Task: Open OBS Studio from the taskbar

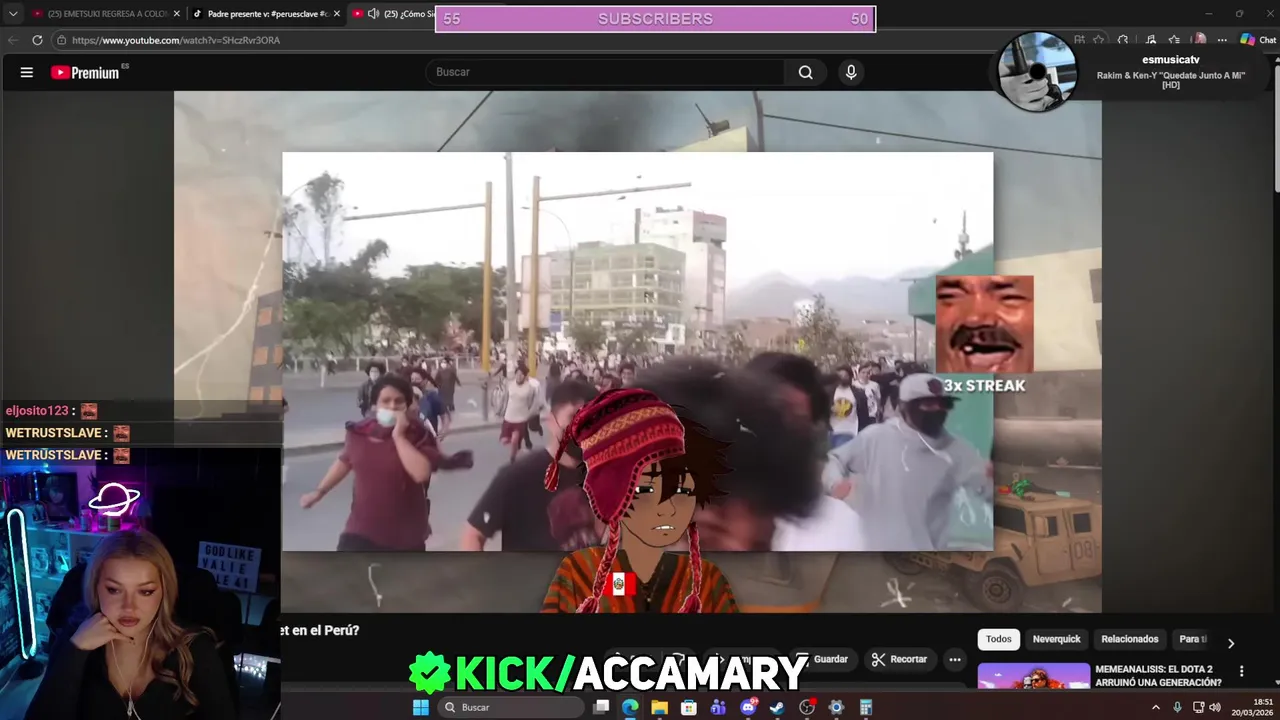Action: (807, 707)
